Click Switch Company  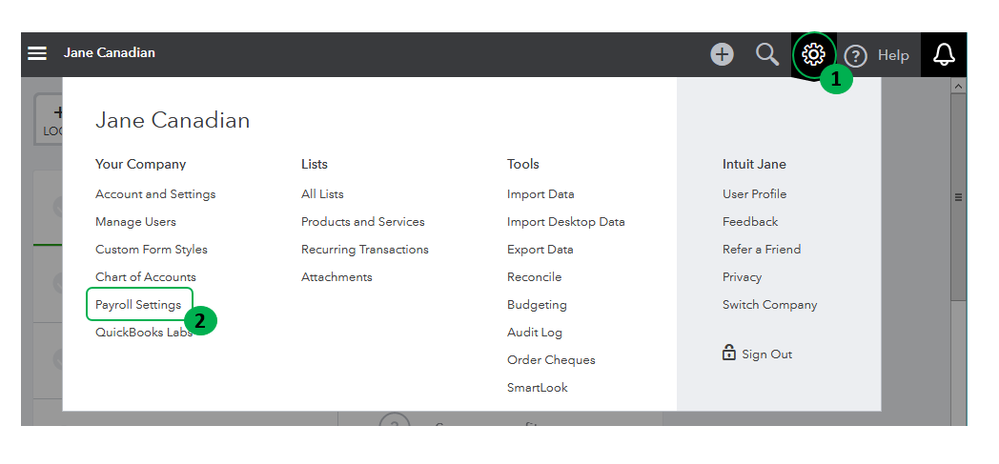(769, 305)
